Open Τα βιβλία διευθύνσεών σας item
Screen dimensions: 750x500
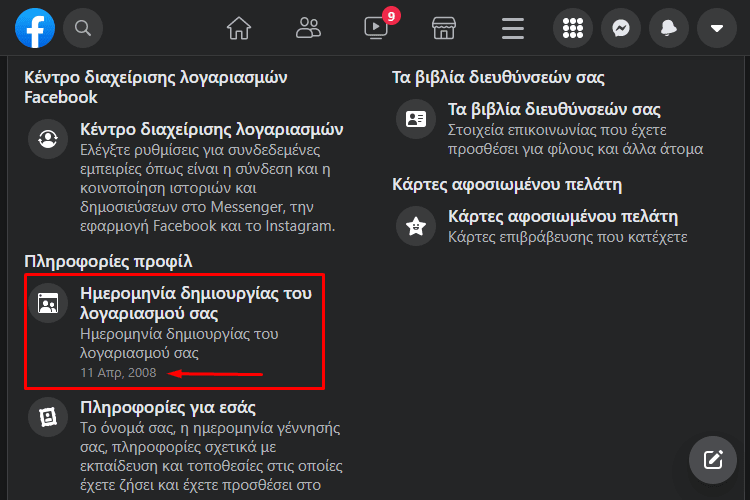coord(554,109)
